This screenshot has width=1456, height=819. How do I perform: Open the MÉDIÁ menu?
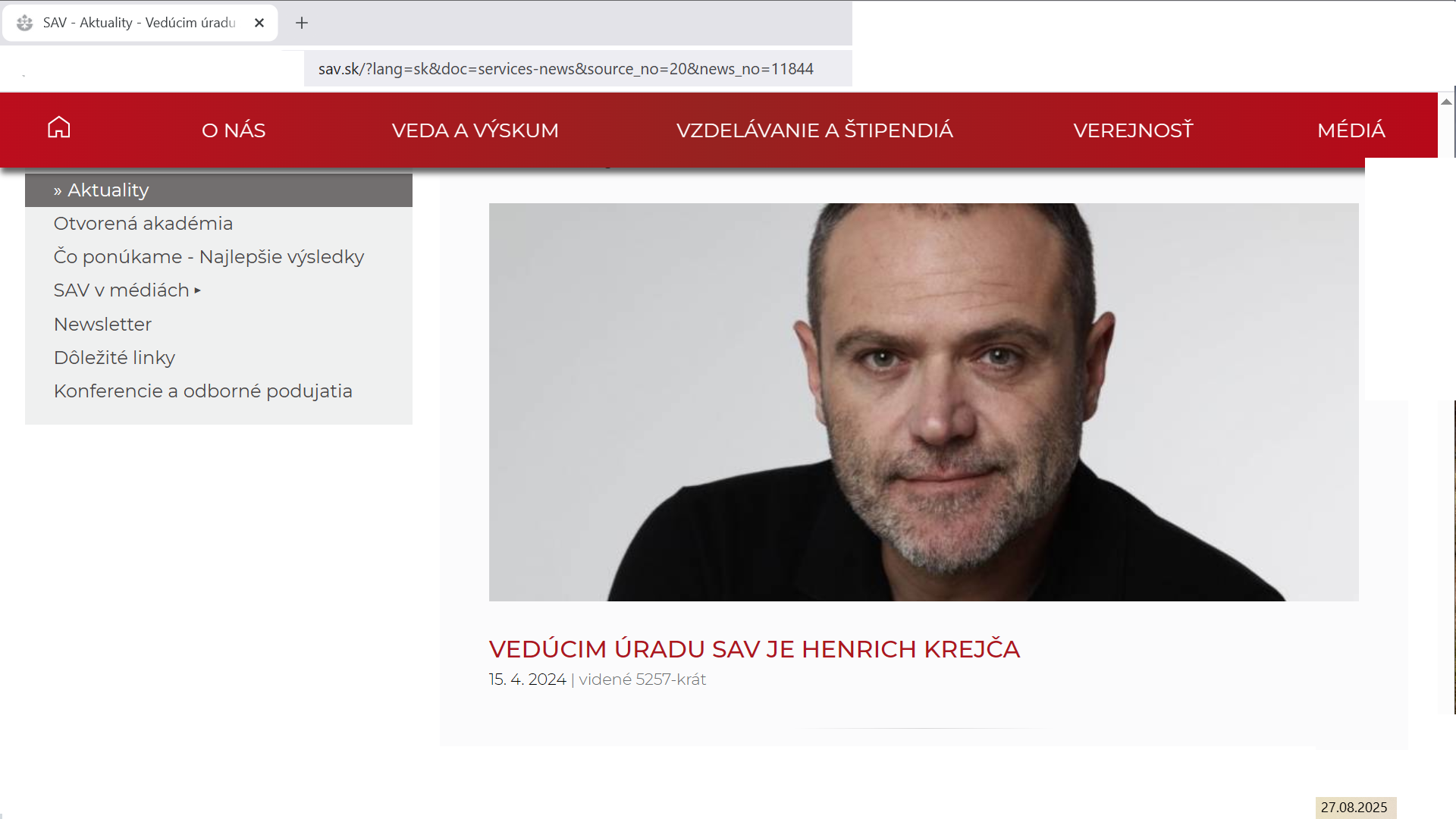point(1351,130)
